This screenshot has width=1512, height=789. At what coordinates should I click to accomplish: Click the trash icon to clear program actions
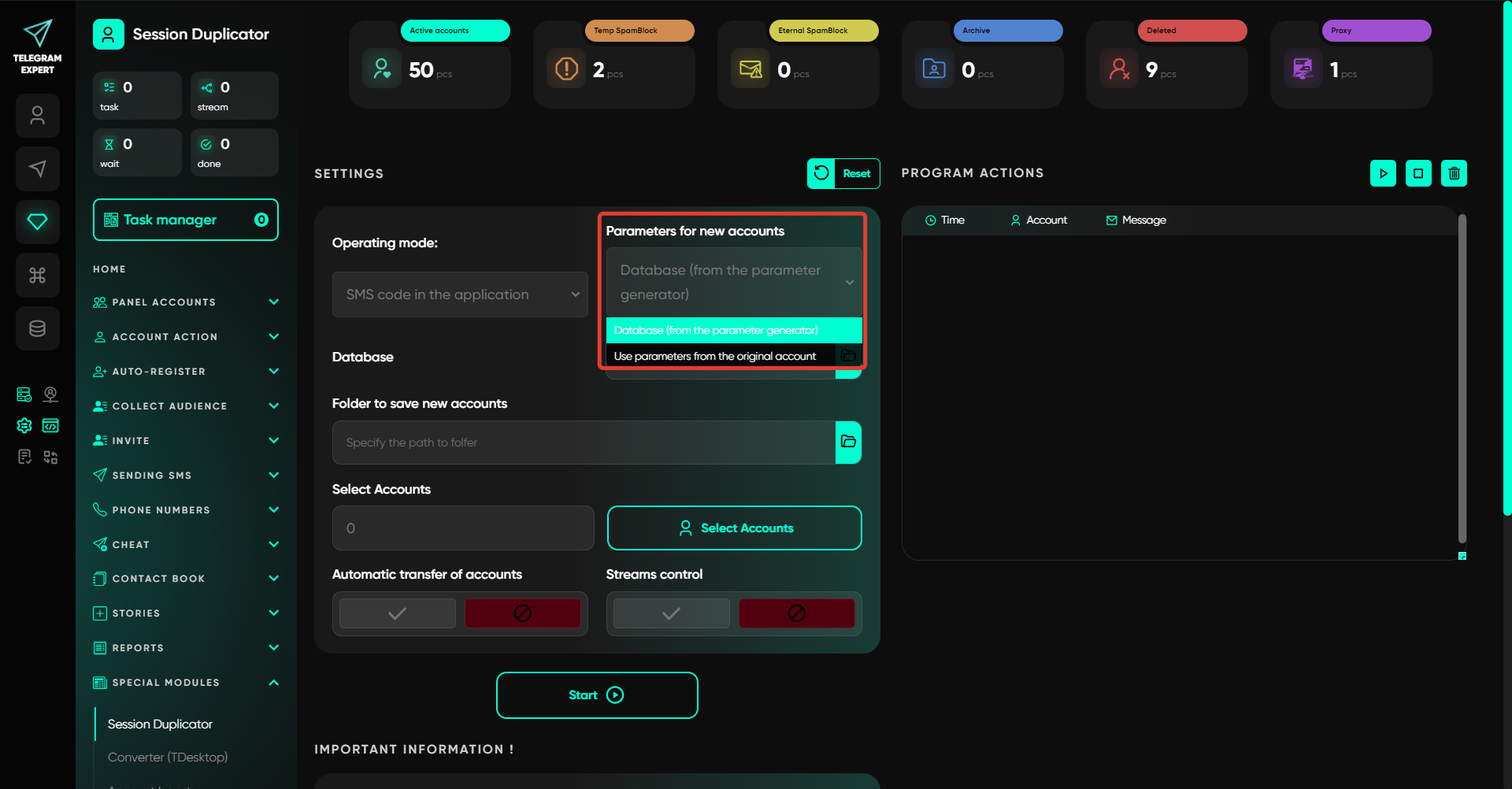[x=1454, y=173]
